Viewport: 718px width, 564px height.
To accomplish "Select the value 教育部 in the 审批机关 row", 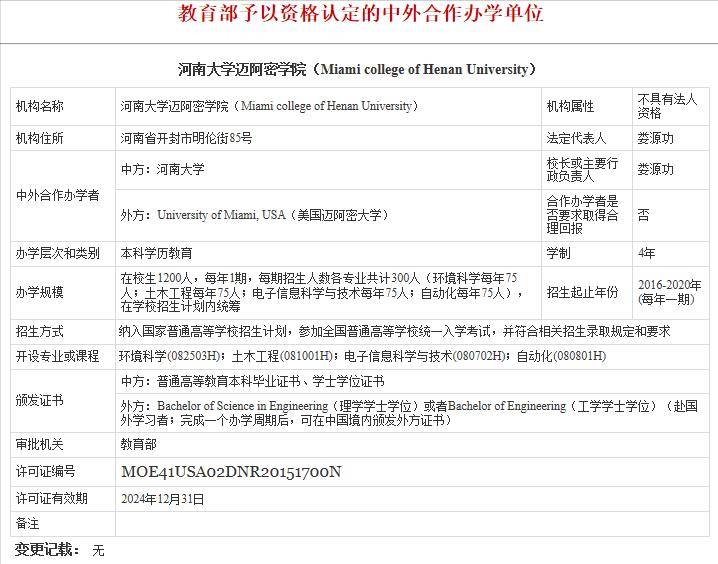I will [138, 444].
